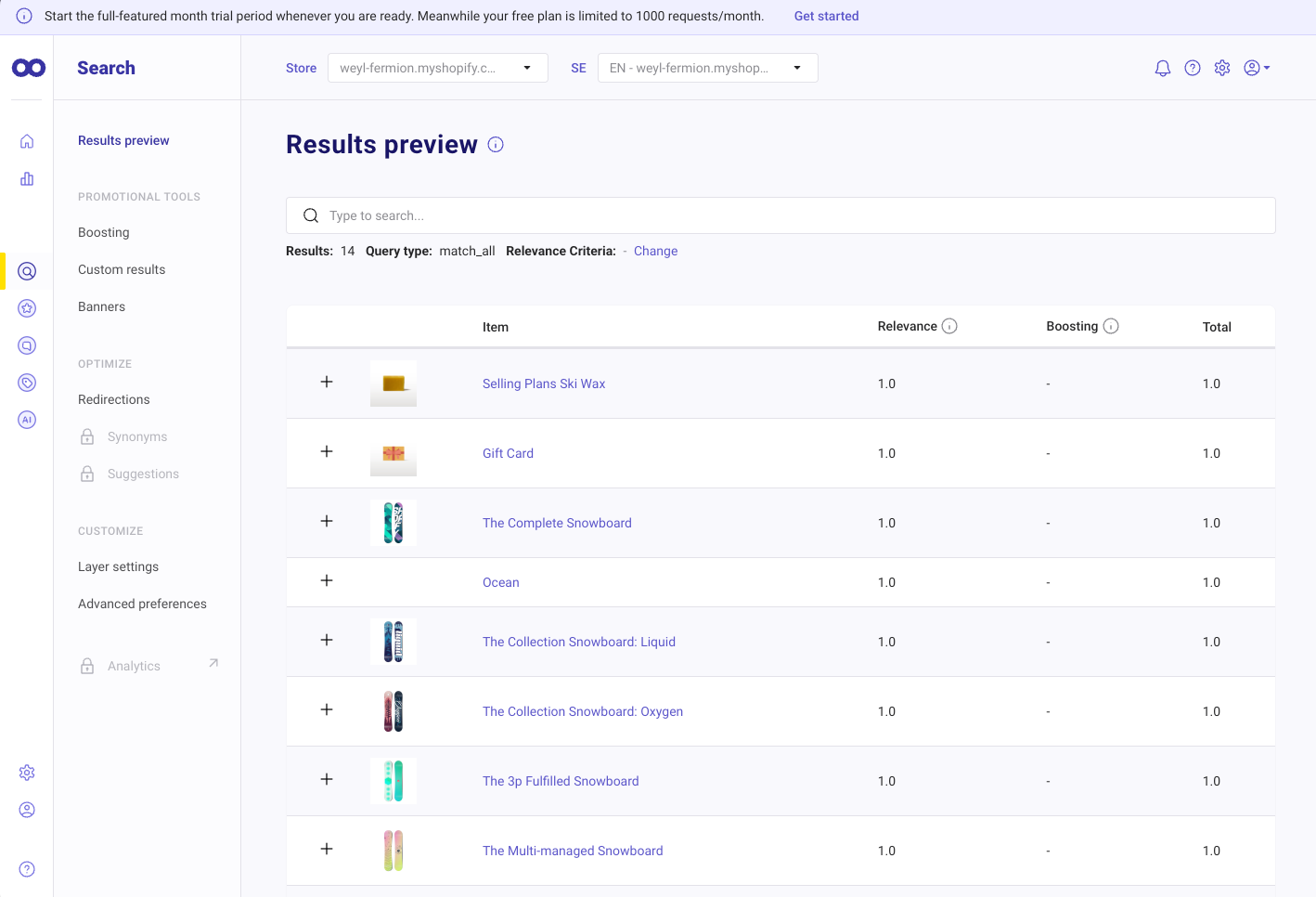This screenshot has height=897, width=1316.
Task: Open The Collection Snowboard: Liquid link
Action: click(579, 642)
